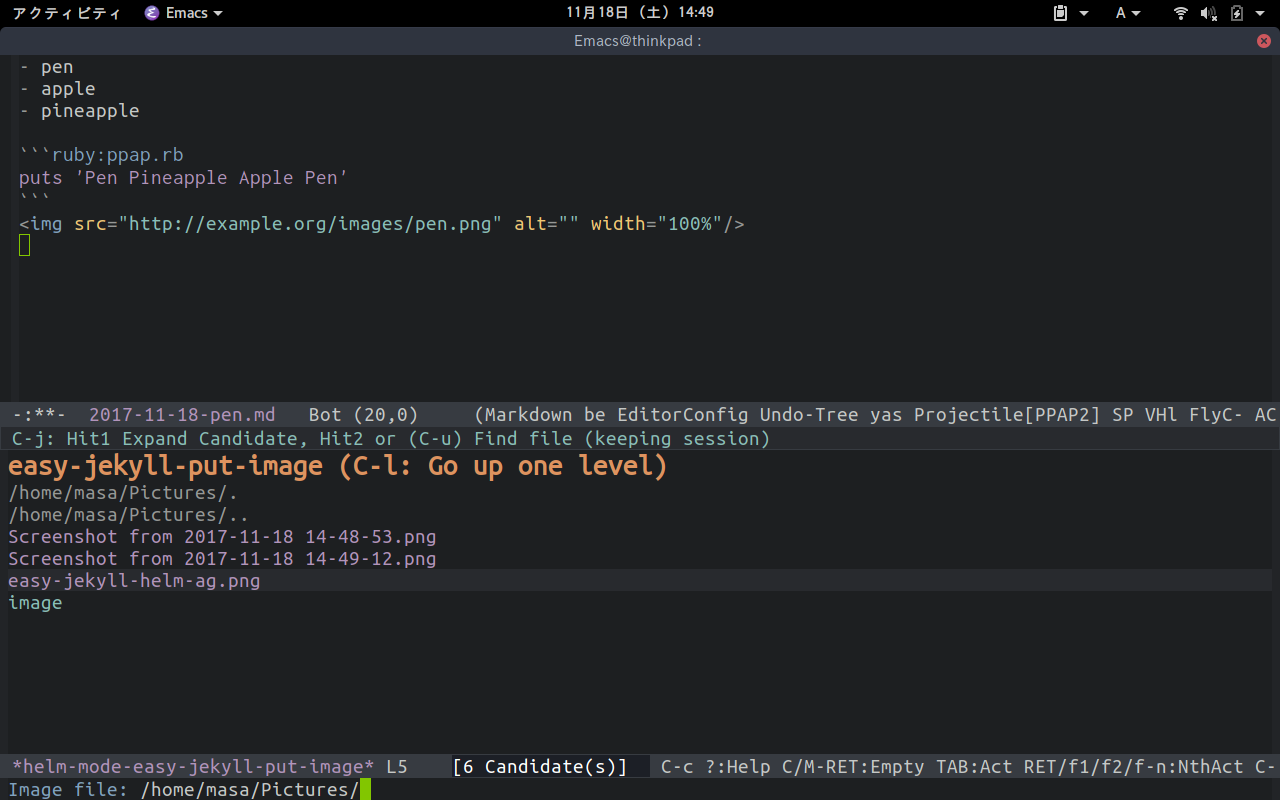Click the minibuffer path /home/masa/Pictures/
The height and width of the screenshot is (800, 1280).
click(x=249, y=790)
